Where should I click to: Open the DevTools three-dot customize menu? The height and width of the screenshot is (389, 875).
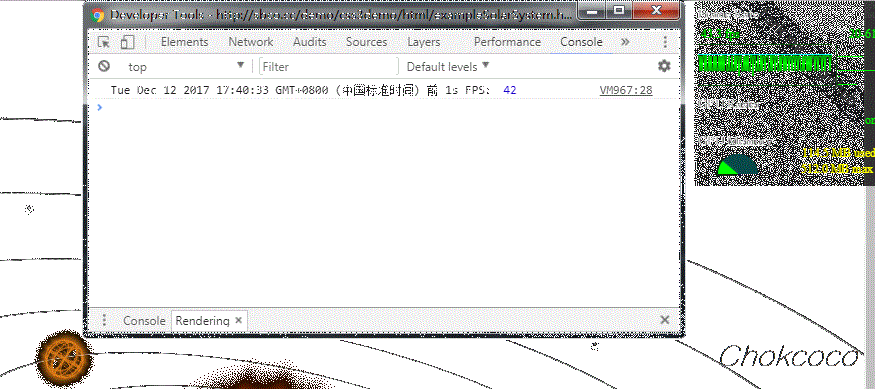click(x=665, y=42)
